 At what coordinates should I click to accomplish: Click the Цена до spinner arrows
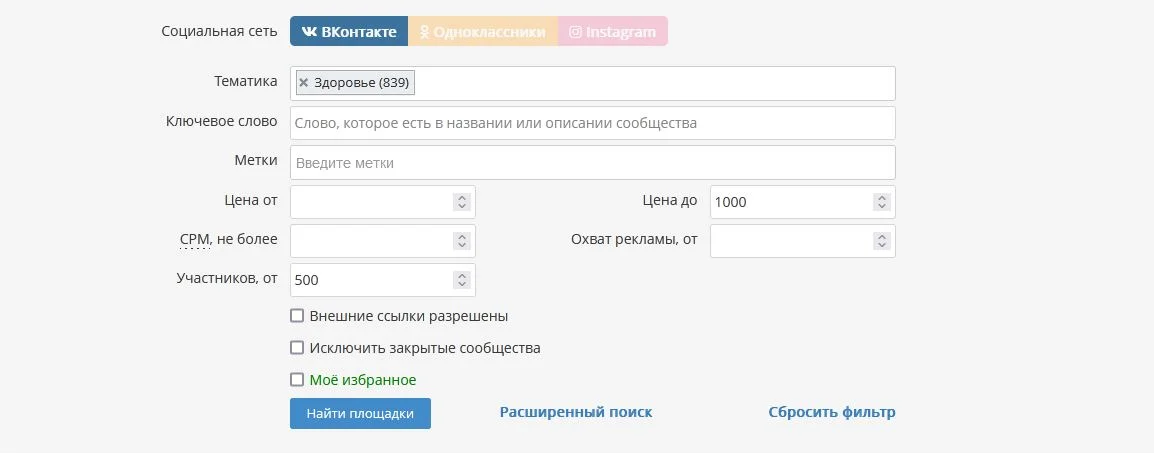[881, 202]
